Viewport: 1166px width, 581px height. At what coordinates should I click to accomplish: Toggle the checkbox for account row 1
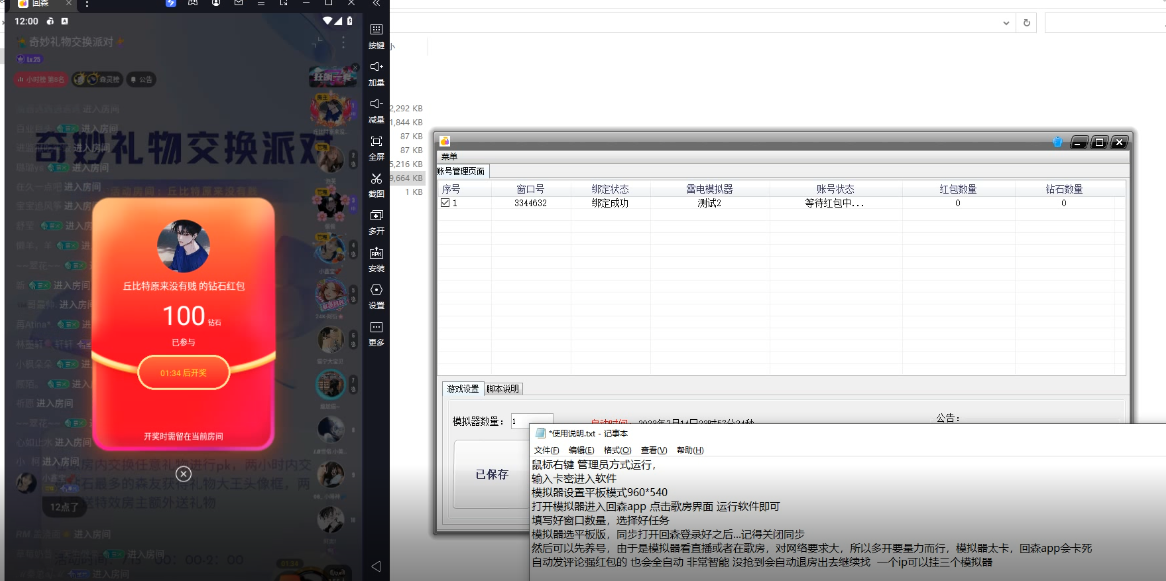coord(446,202)
